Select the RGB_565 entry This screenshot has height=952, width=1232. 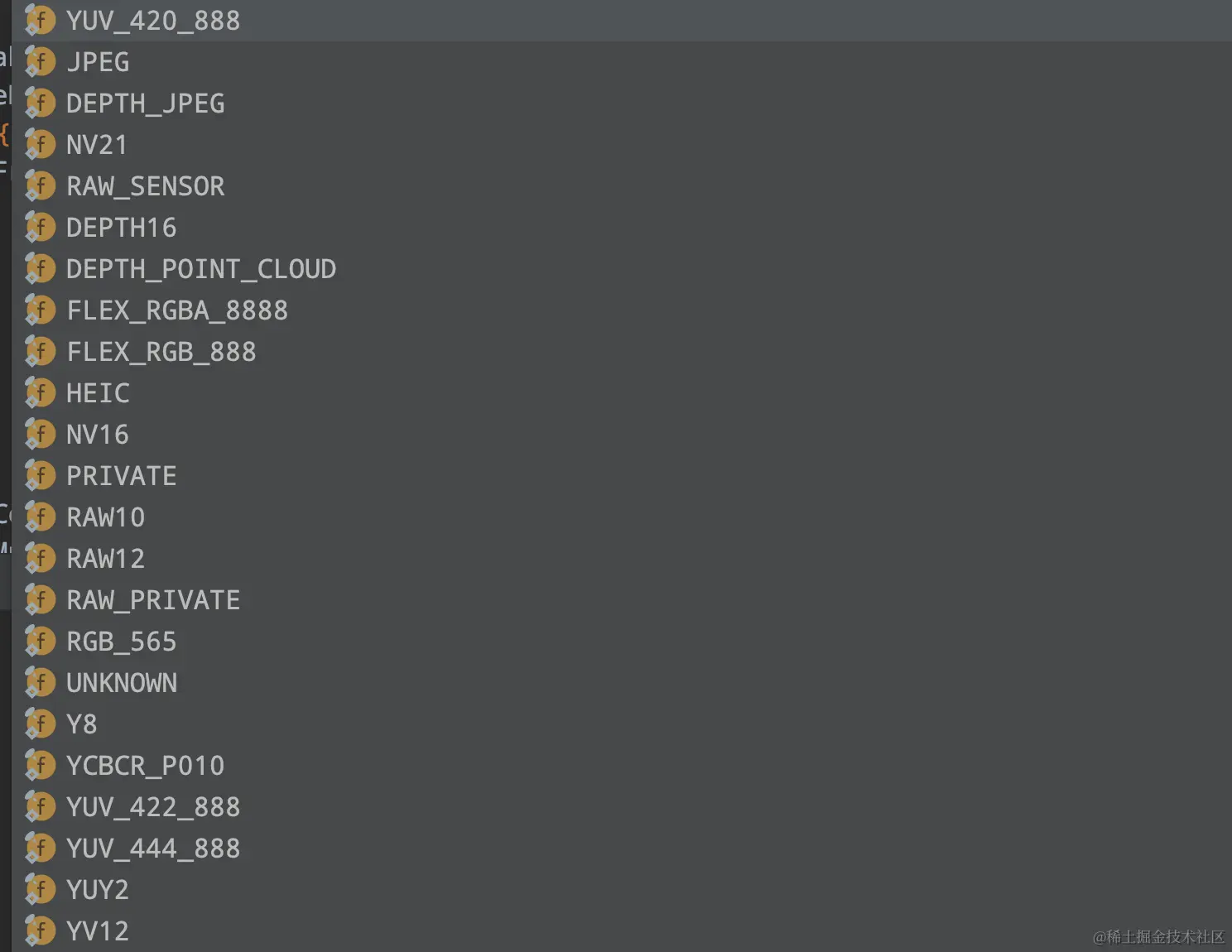point(121,642)
